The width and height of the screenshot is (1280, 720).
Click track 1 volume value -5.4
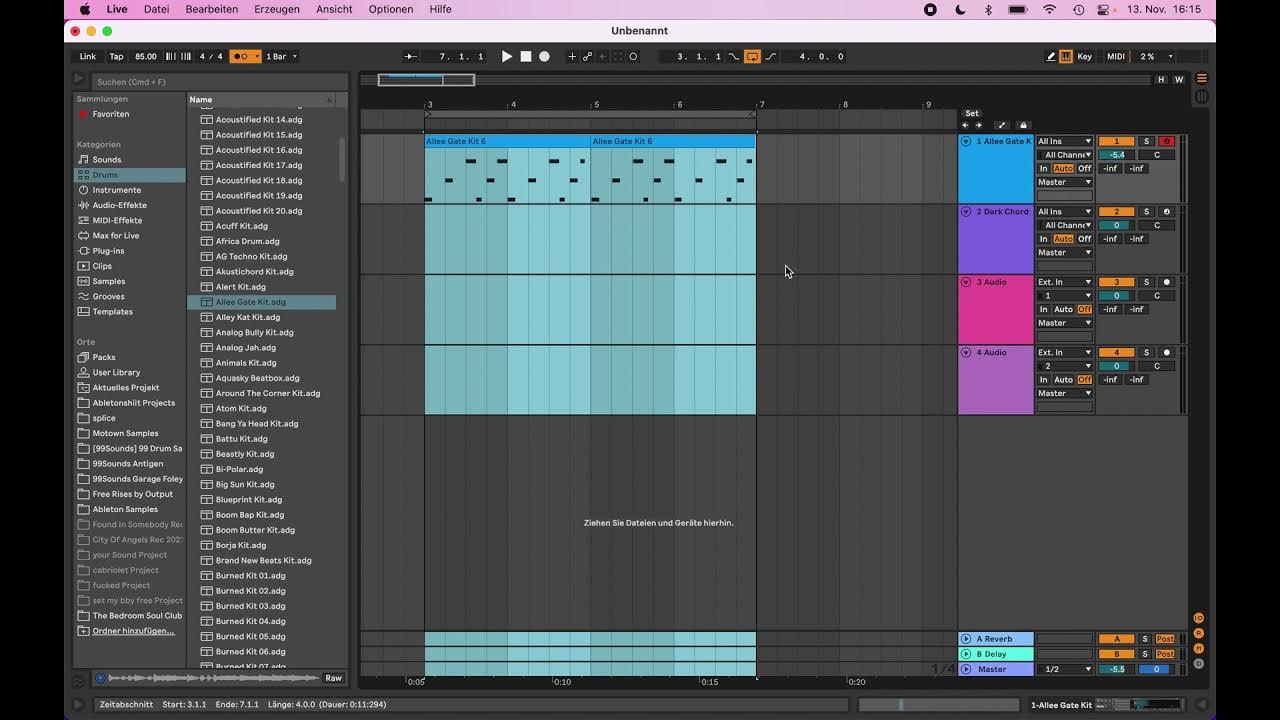tap(1116, 155)
